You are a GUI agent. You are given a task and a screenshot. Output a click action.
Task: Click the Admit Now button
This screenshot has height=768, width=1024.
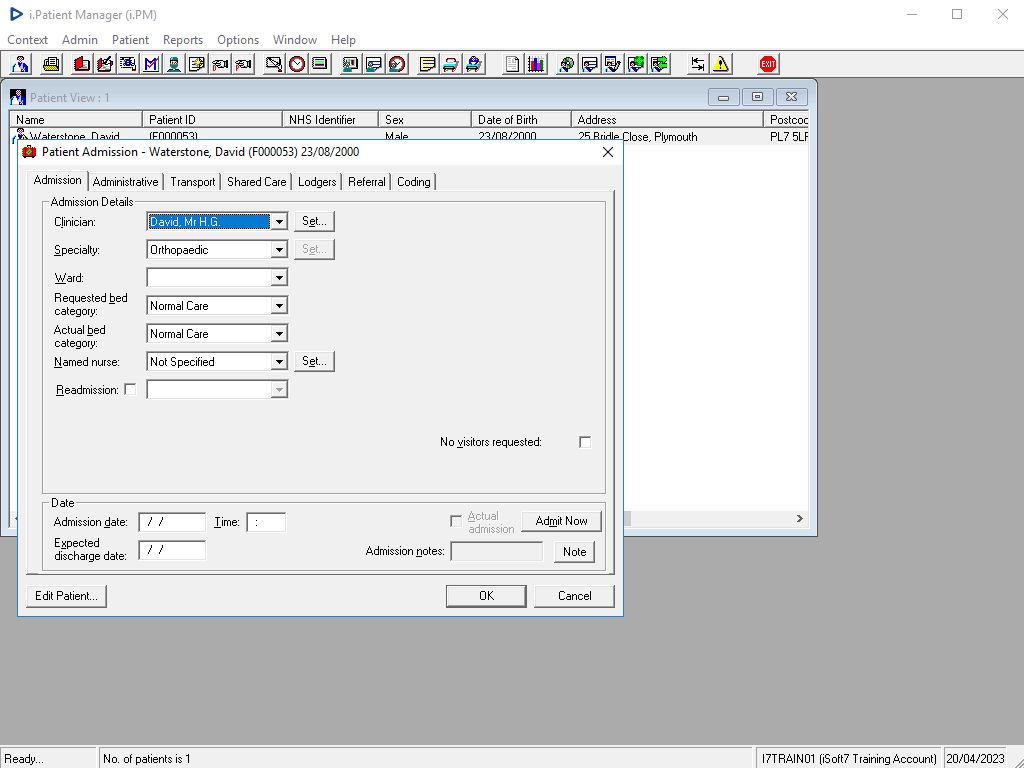[x=561, y=521]
